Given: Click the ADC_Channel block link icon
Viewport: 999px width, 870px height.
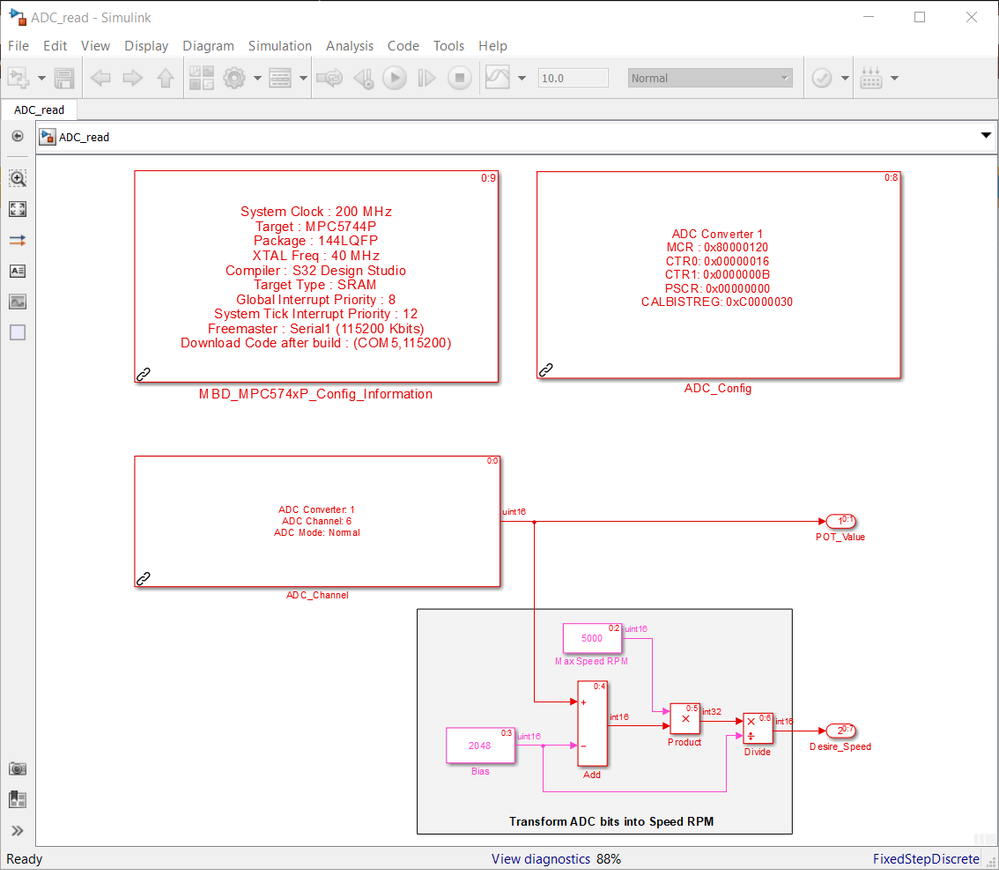Looking at the screenshot, I should [143, 578].
